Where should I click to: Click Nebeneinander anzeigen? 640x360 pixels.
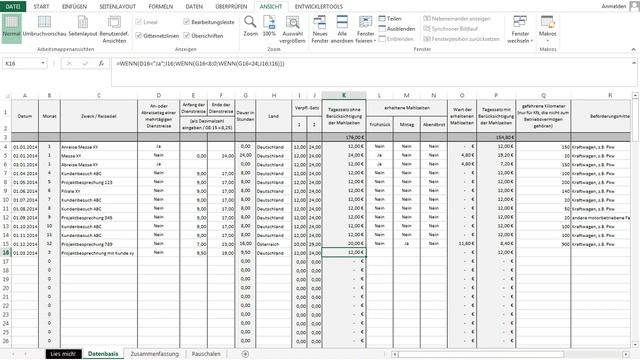457,18
